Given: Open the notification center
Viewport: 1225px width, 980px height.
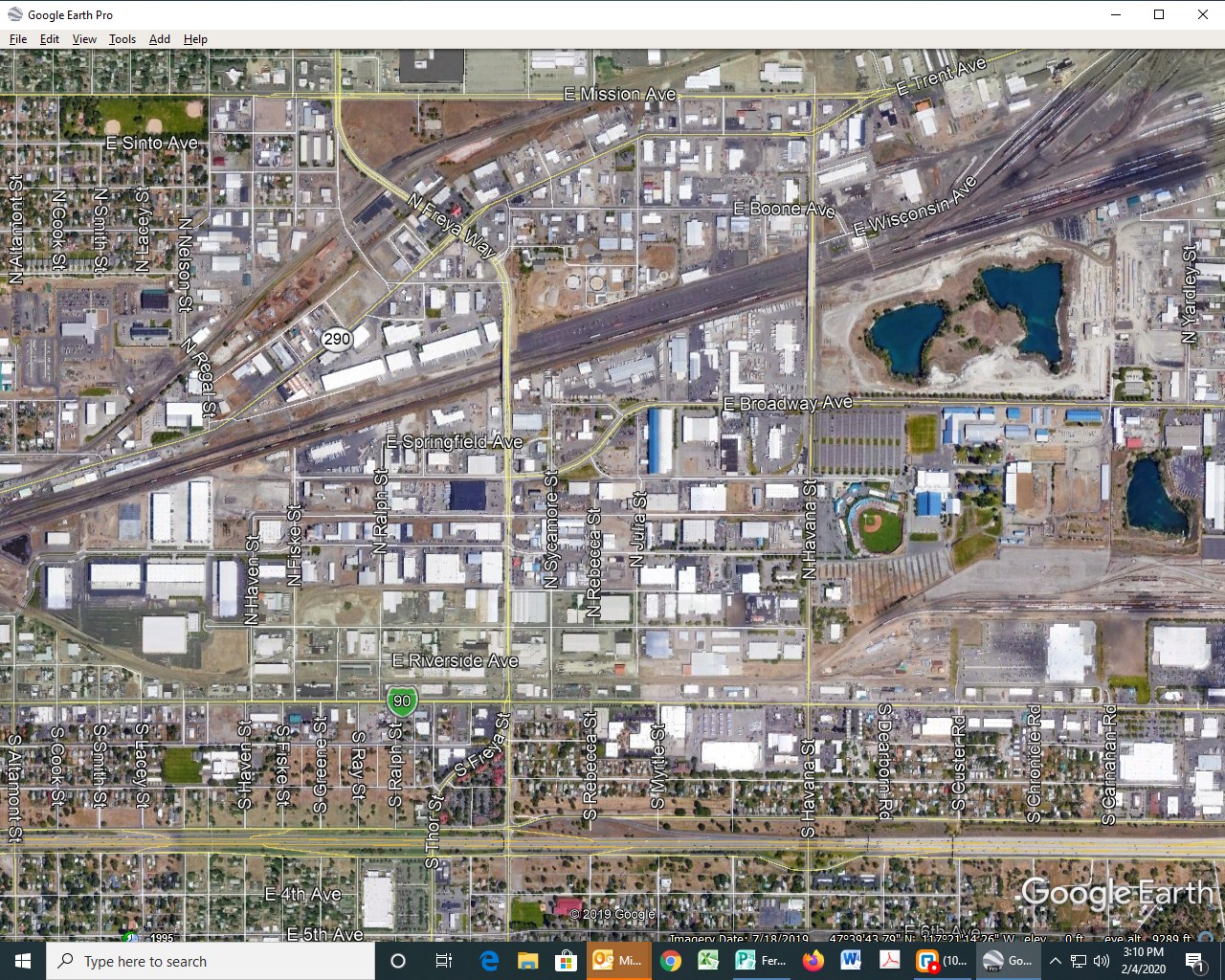Looking at the screenshot, I should pos(1194,961).
